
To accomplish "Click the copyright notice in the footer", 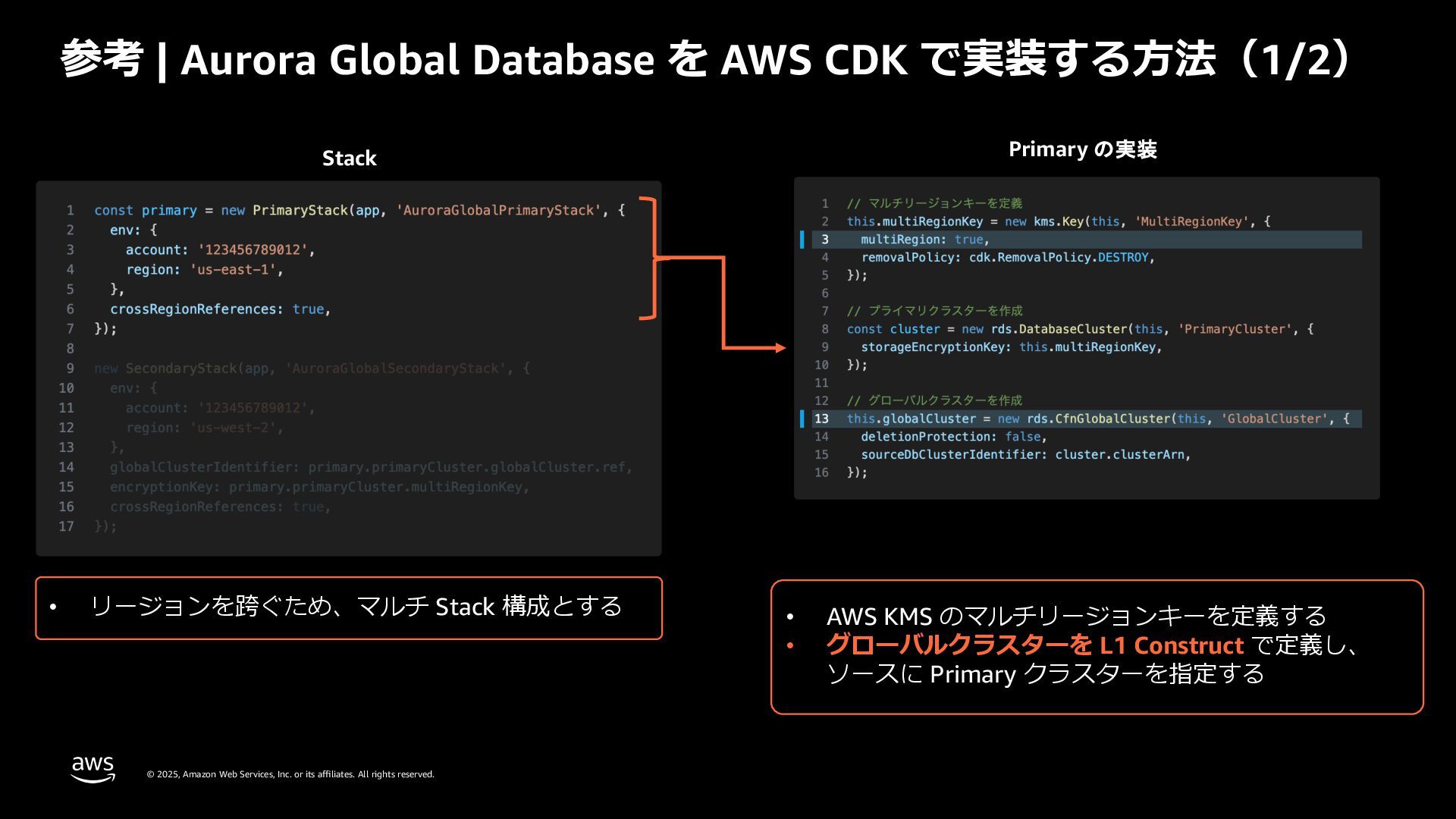I will coord(290,774).
